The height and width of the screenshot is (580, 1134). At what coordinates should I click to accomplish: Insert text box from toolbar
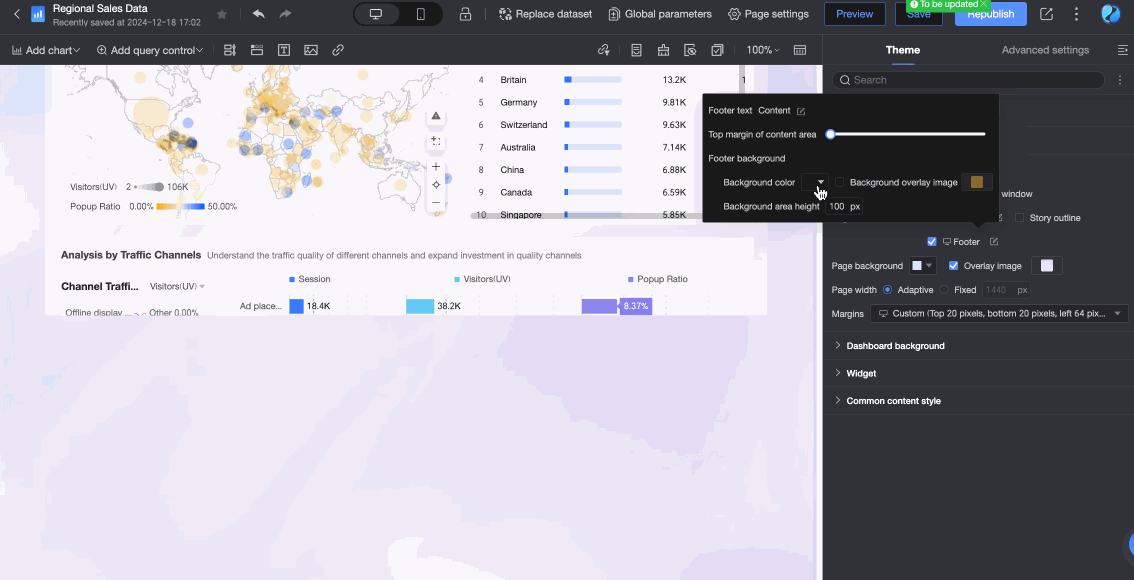[x=284, y=50]
